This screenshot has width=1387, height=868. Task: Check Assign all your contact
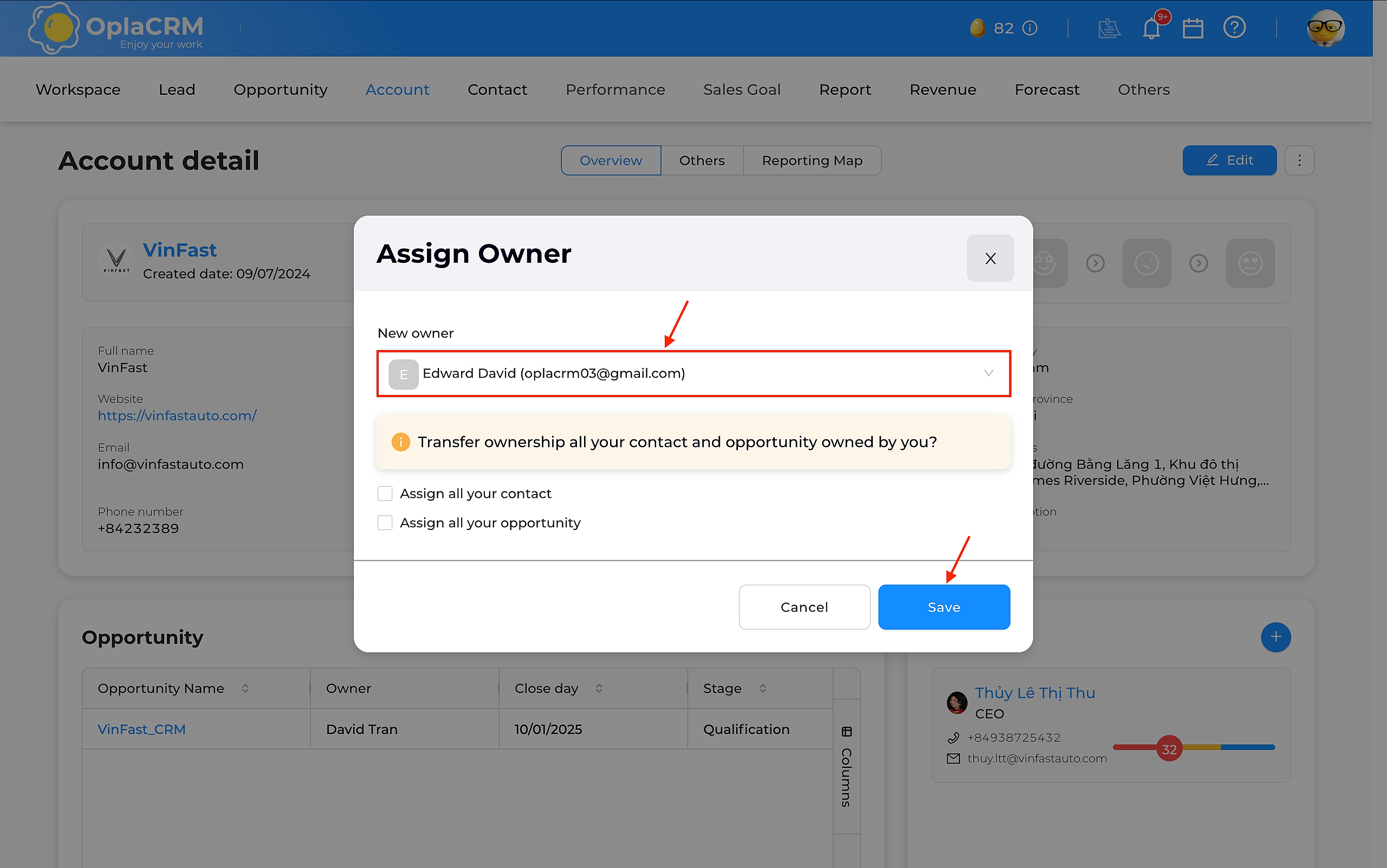click(x=385, y=494)
